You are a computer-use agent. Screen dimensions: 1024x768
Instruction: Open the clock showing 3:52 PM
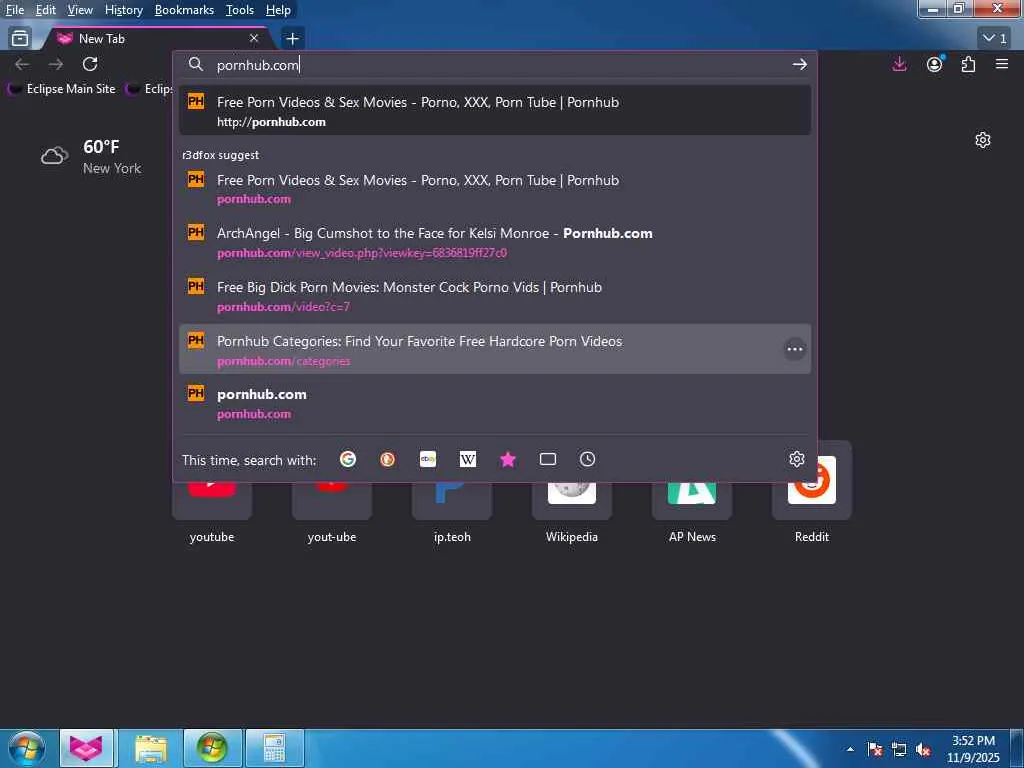[x=973, y=749]
